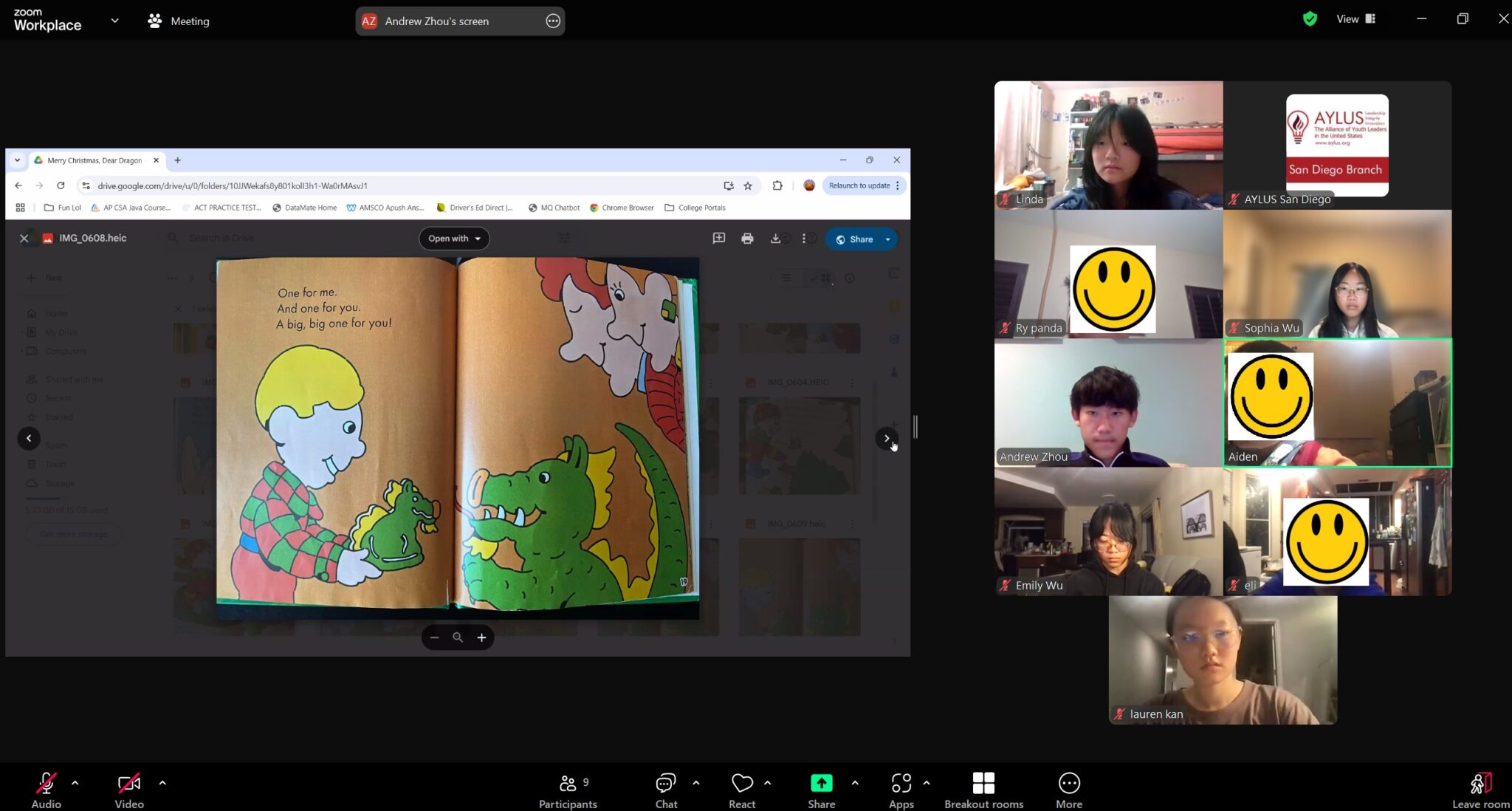Go to next image in preview
Screen dimensions: 1512x811
point(887,438)
